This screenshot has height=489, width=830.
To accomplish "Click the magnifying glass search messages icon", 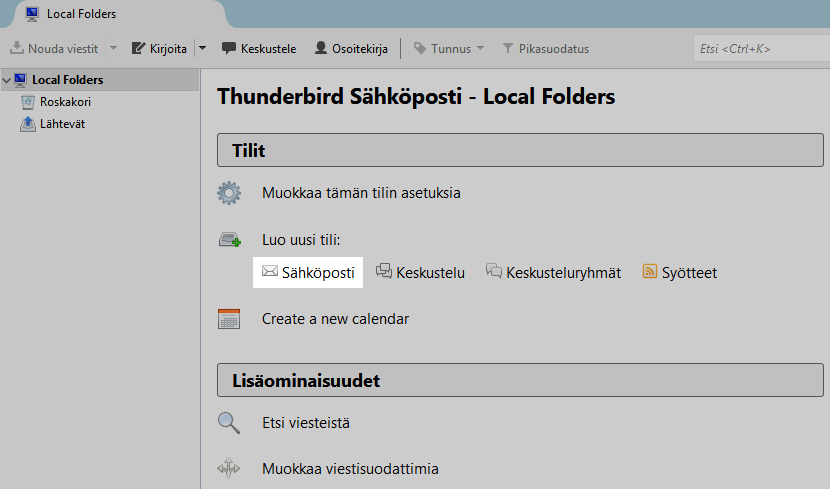I will pos(229,423).
